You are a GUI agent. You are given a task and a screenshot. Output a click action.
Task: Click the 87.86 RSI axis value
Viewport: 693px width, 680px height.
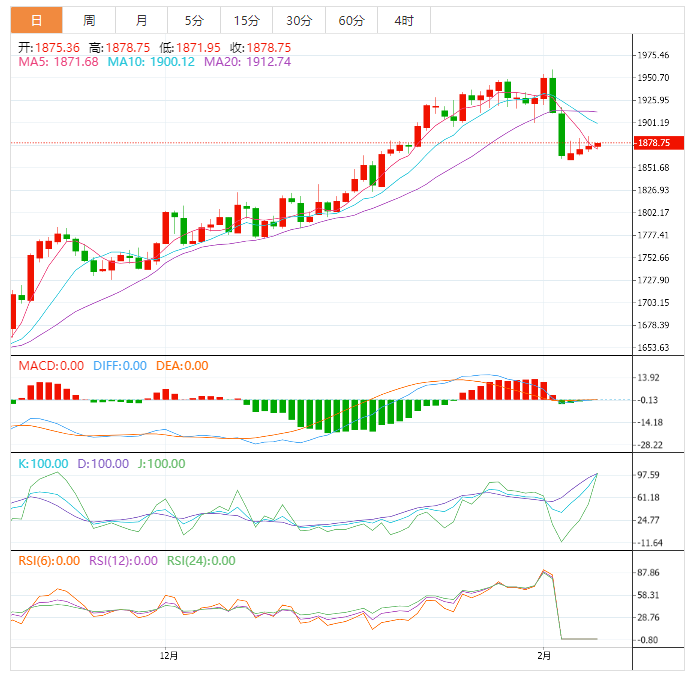click(x=648, y=573)
